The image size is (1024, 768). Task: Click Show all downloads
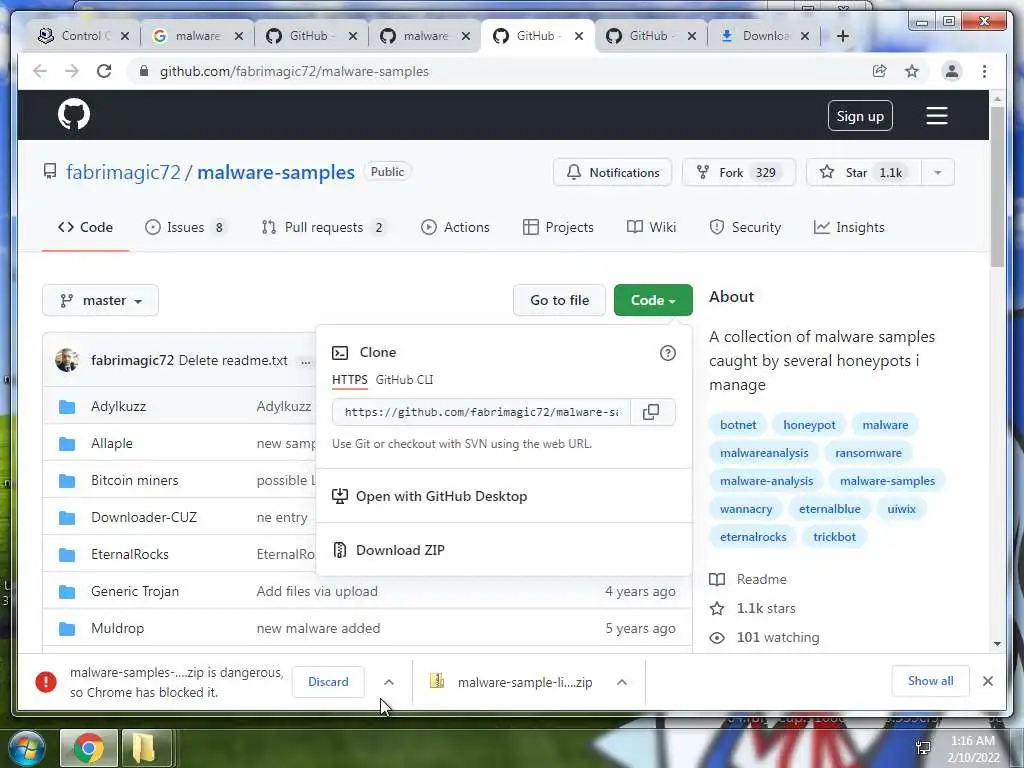[931, 681]
